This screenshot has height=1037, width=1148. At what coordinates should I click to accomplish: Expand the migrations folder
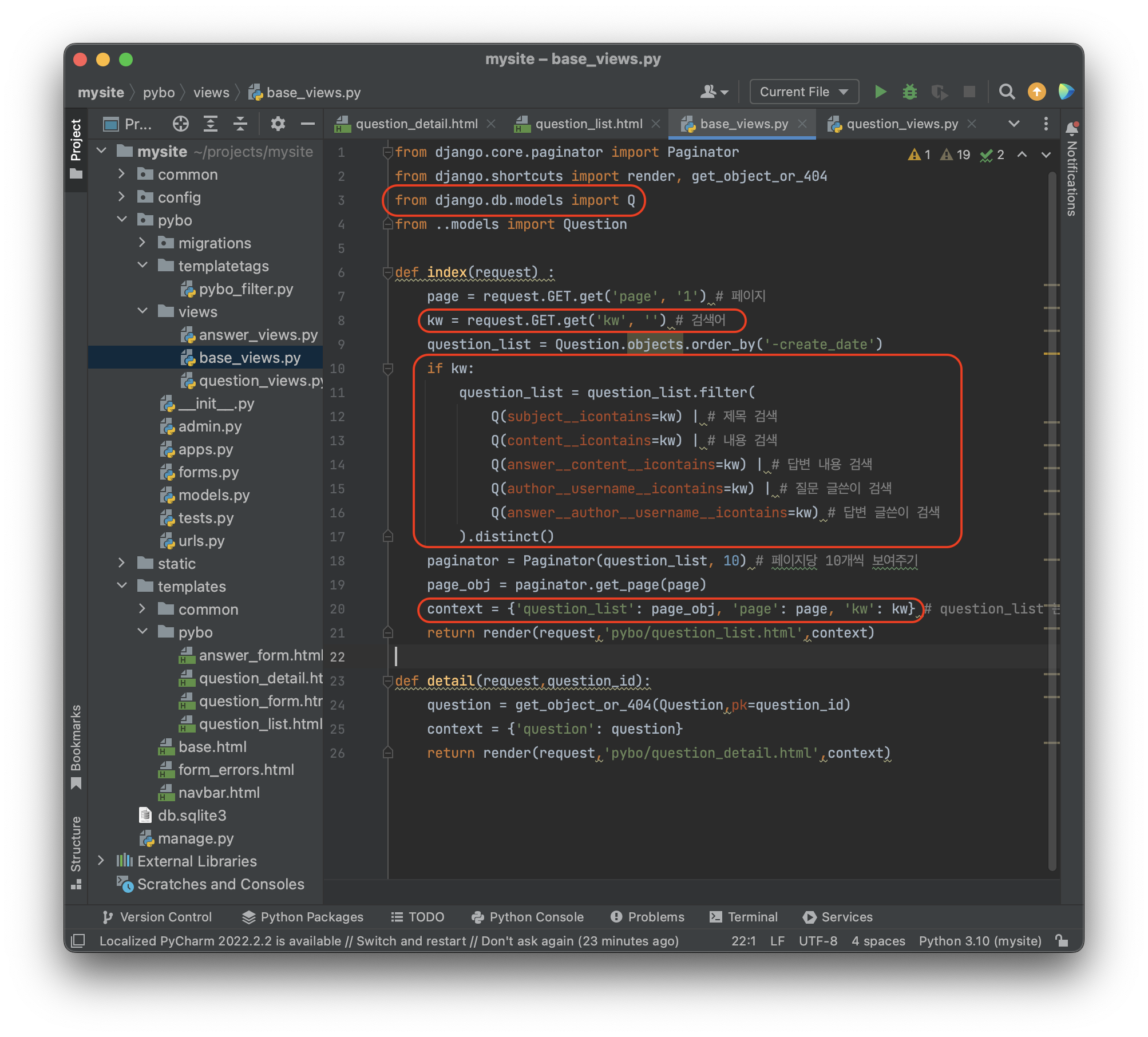click(x=142, y=243)
